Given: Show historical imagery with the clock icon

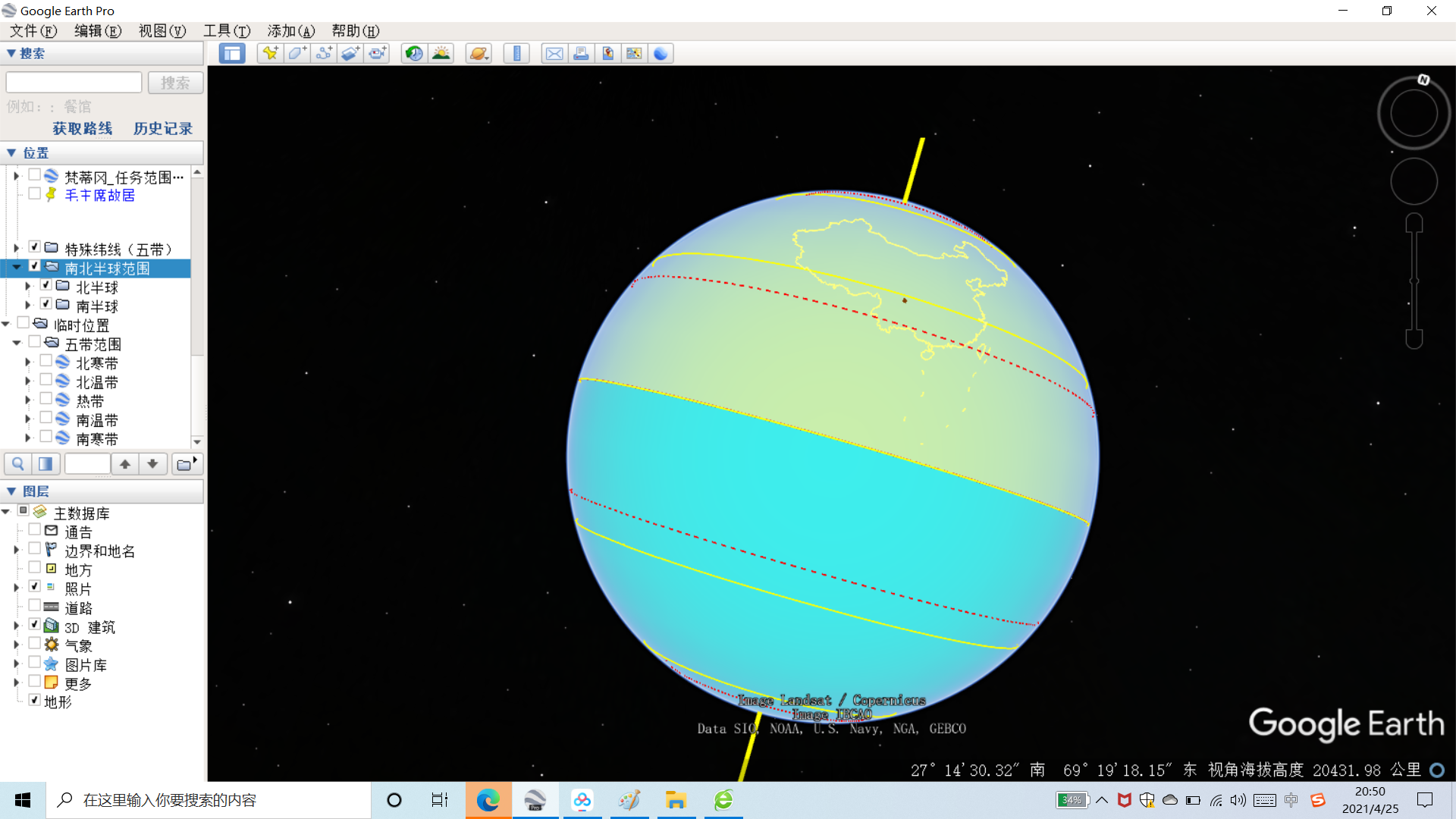Looking at the screenshot, I should (414, 53).
